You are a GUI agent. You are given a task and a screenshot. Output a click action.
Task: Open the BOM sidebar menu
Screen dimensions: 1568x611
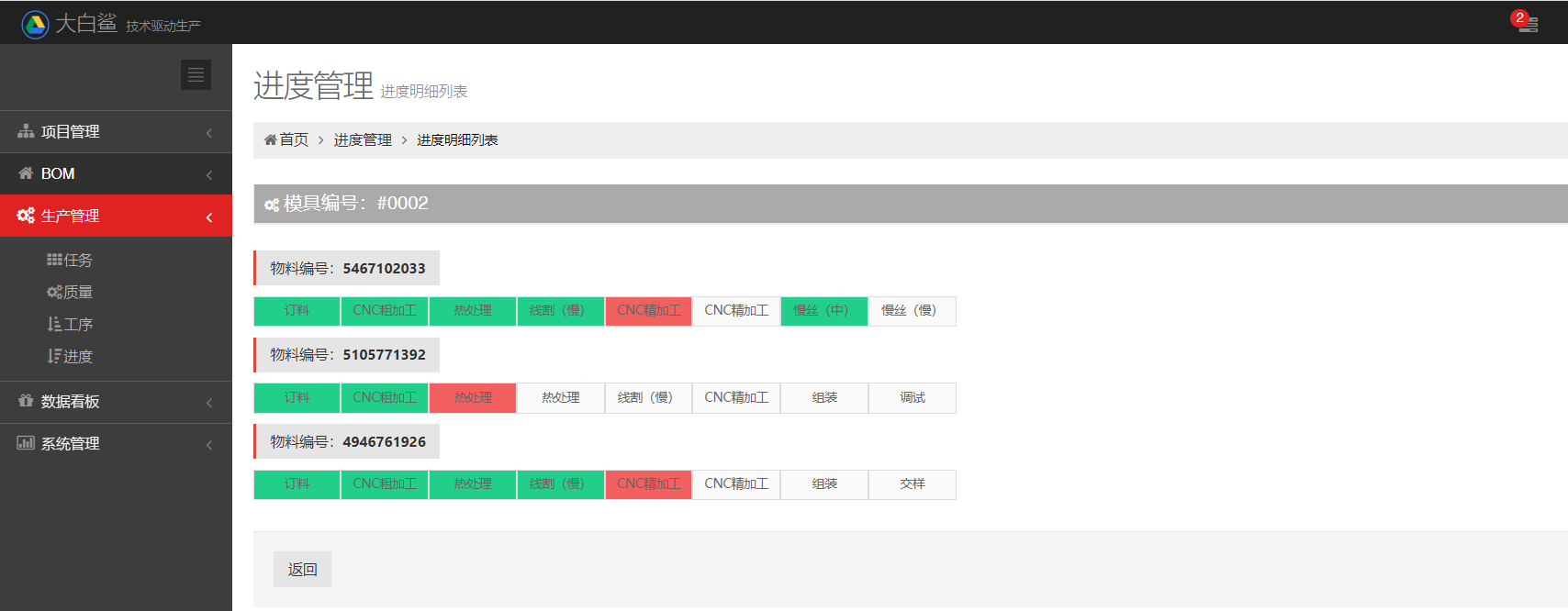point(116,173)
